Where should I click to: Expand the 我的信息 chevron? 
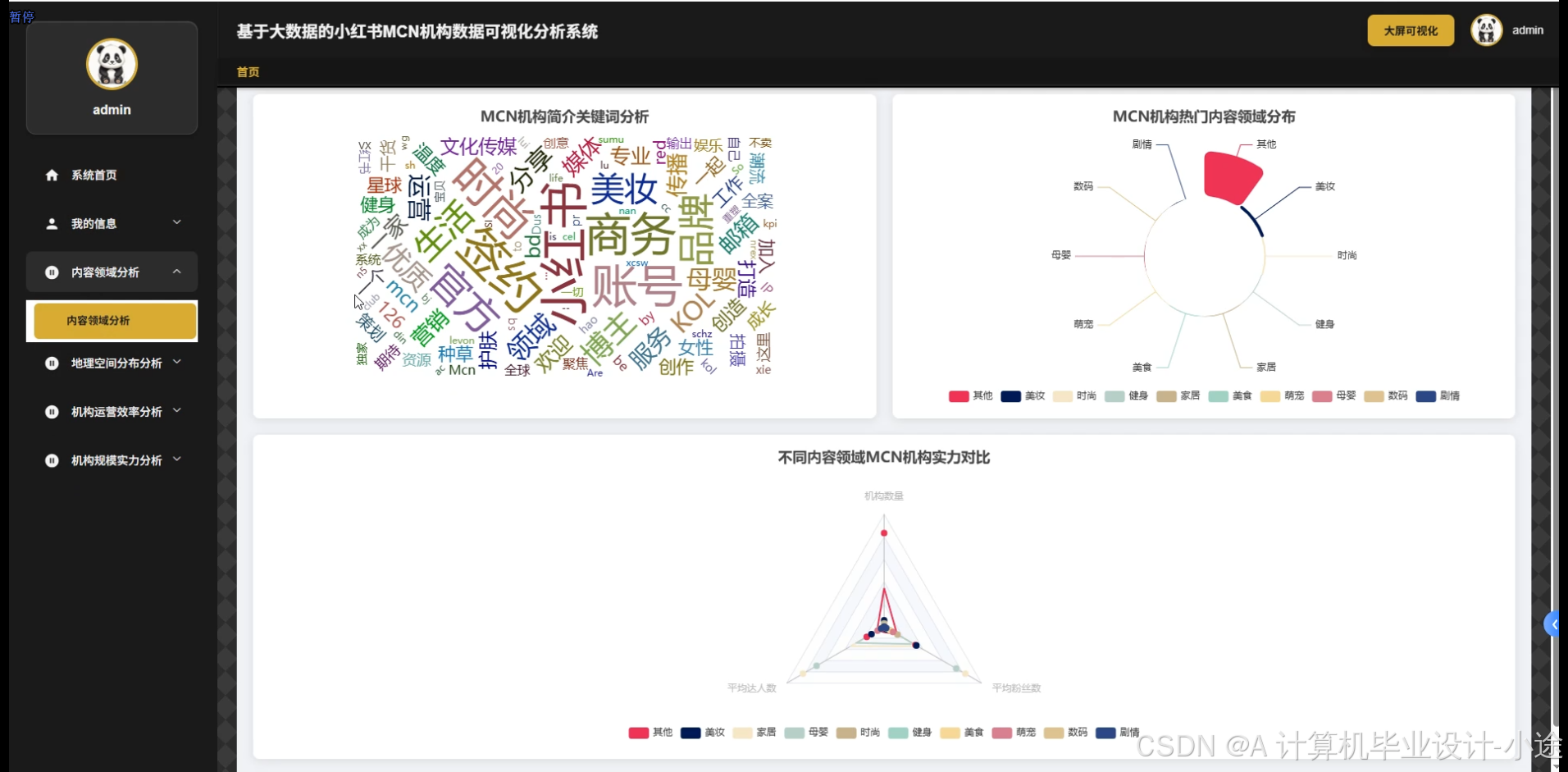coord(176,222)
